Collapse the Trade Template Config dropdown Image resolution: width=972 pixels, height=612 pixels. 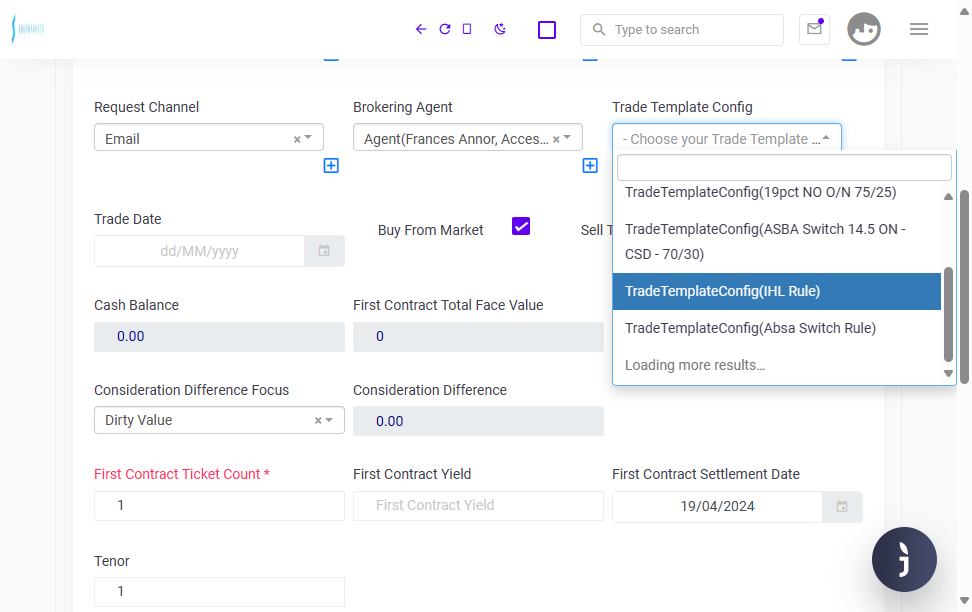pos(826,138)
